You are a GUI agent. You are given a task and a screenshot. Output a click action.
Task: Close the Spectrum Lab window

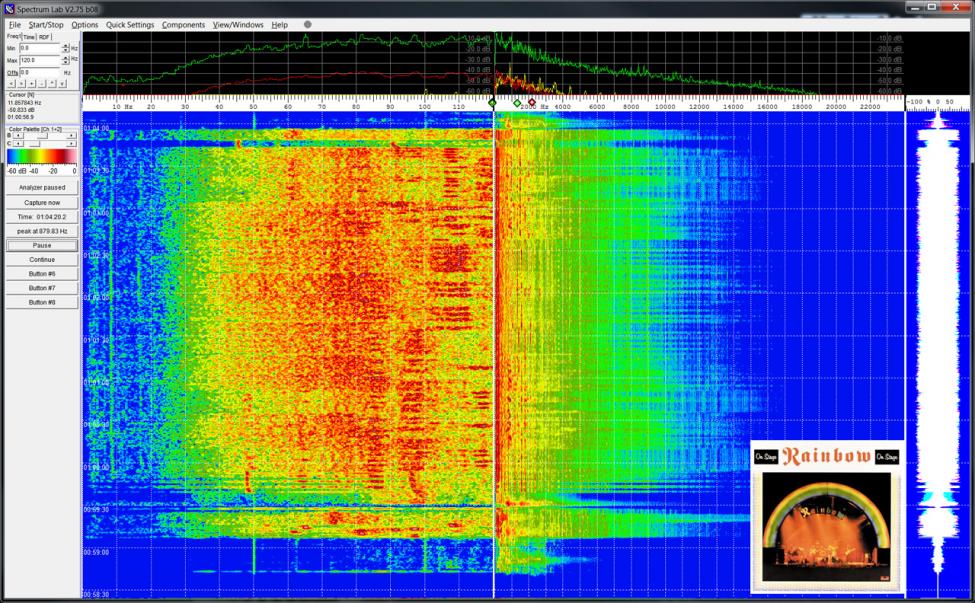tap(956, 7)
